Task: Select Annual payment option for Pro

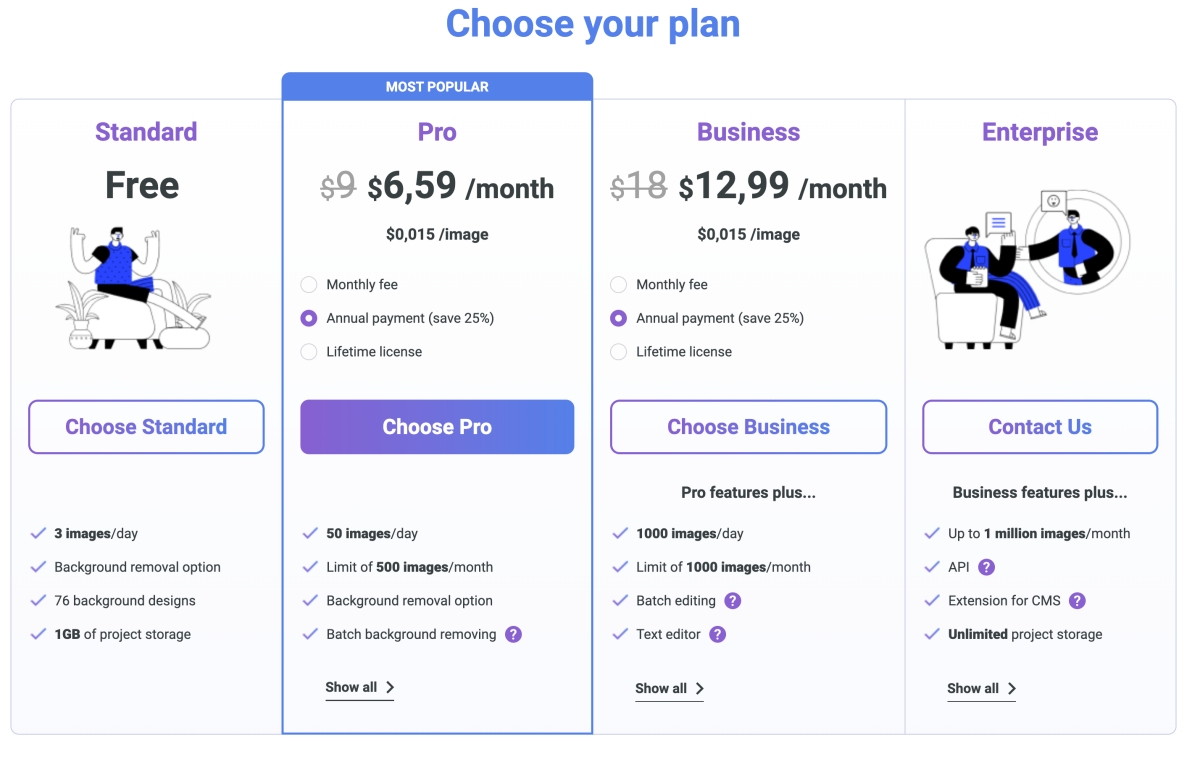Action: [309, 318]
